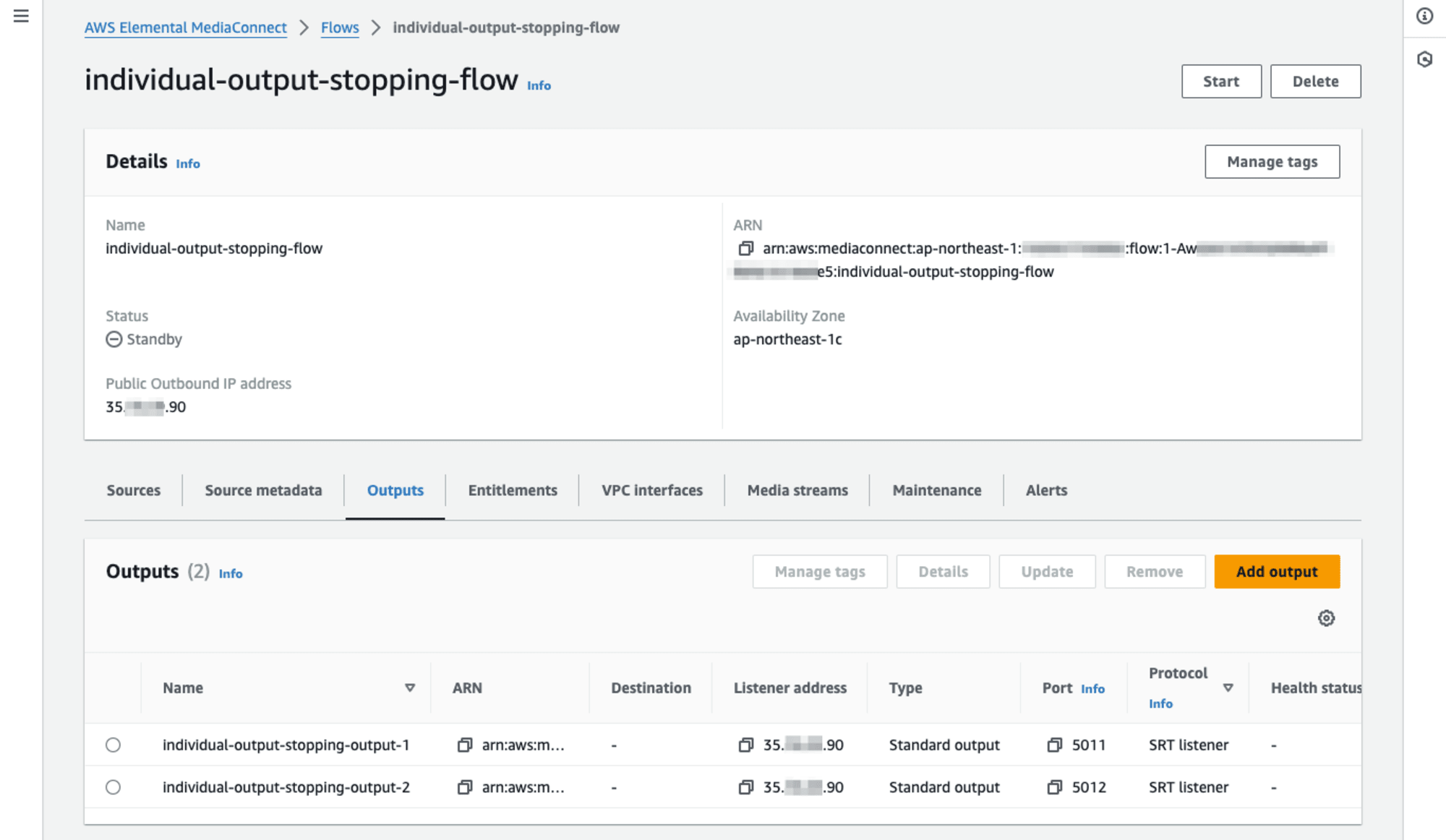
Task: Open Info link beside Details heading
Action: [188, 164]
